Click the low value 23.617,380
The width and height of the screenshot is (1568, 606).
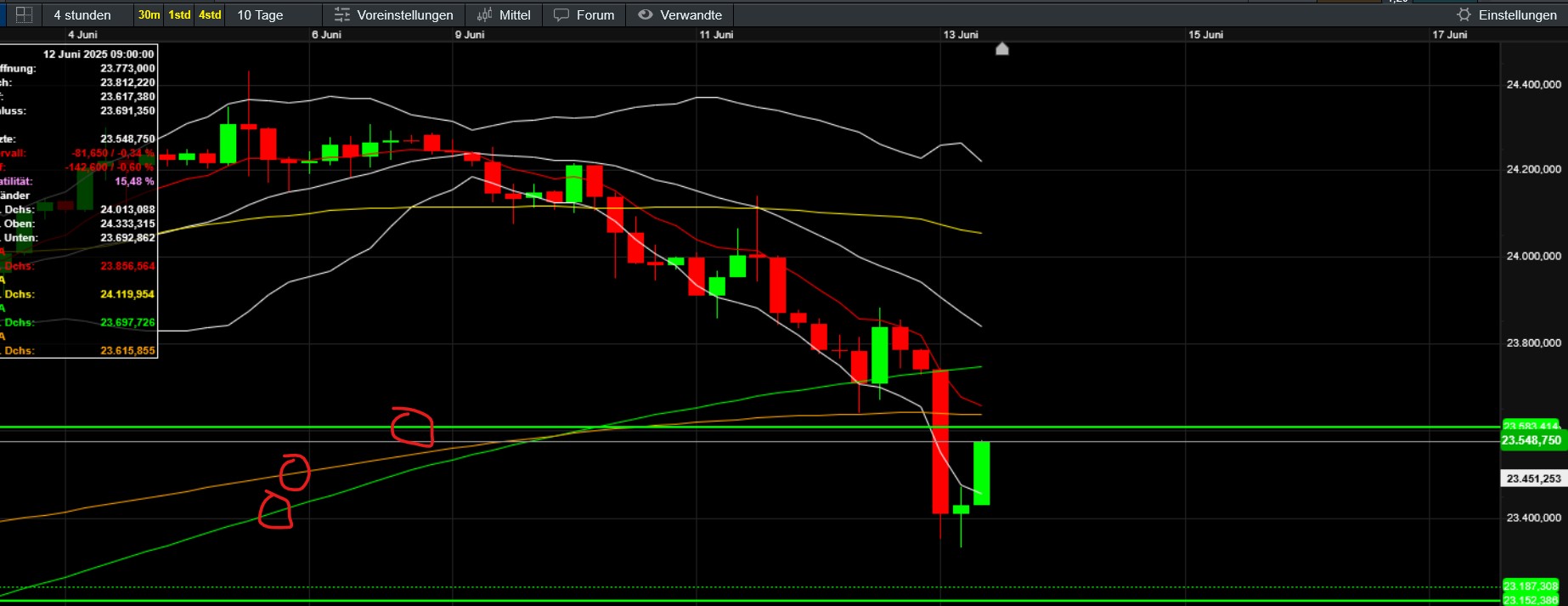coord(127,97)
